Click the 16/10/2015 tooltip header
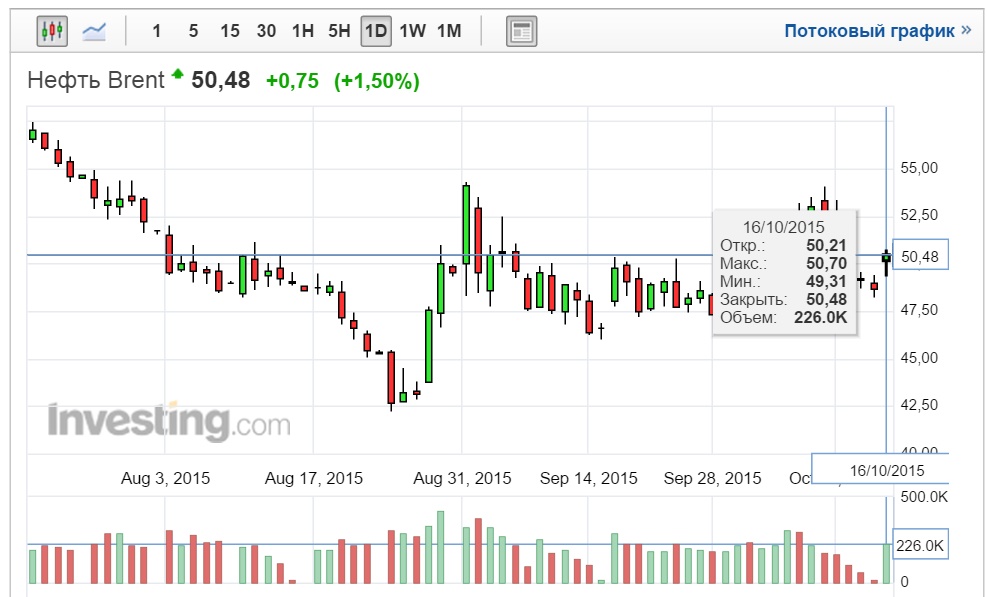This screenshot has width=987, height=597. (x=784, y=227)
